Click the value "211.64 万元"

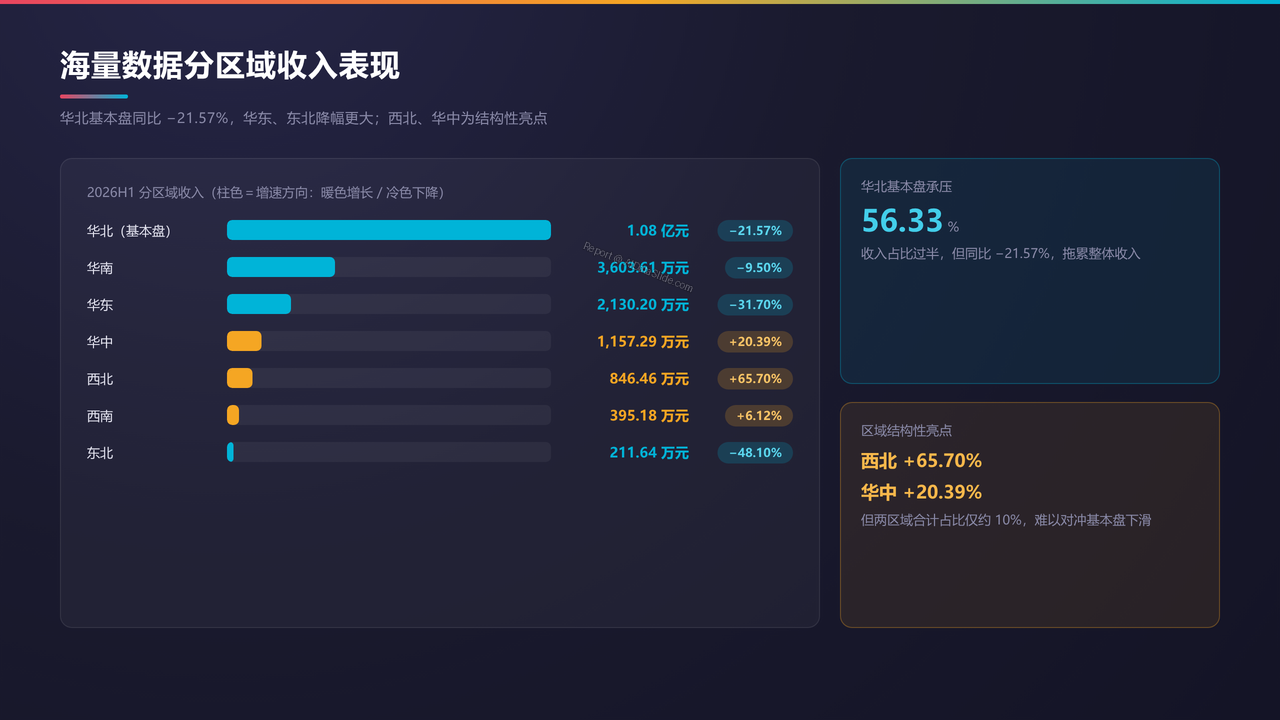(649, 453)
